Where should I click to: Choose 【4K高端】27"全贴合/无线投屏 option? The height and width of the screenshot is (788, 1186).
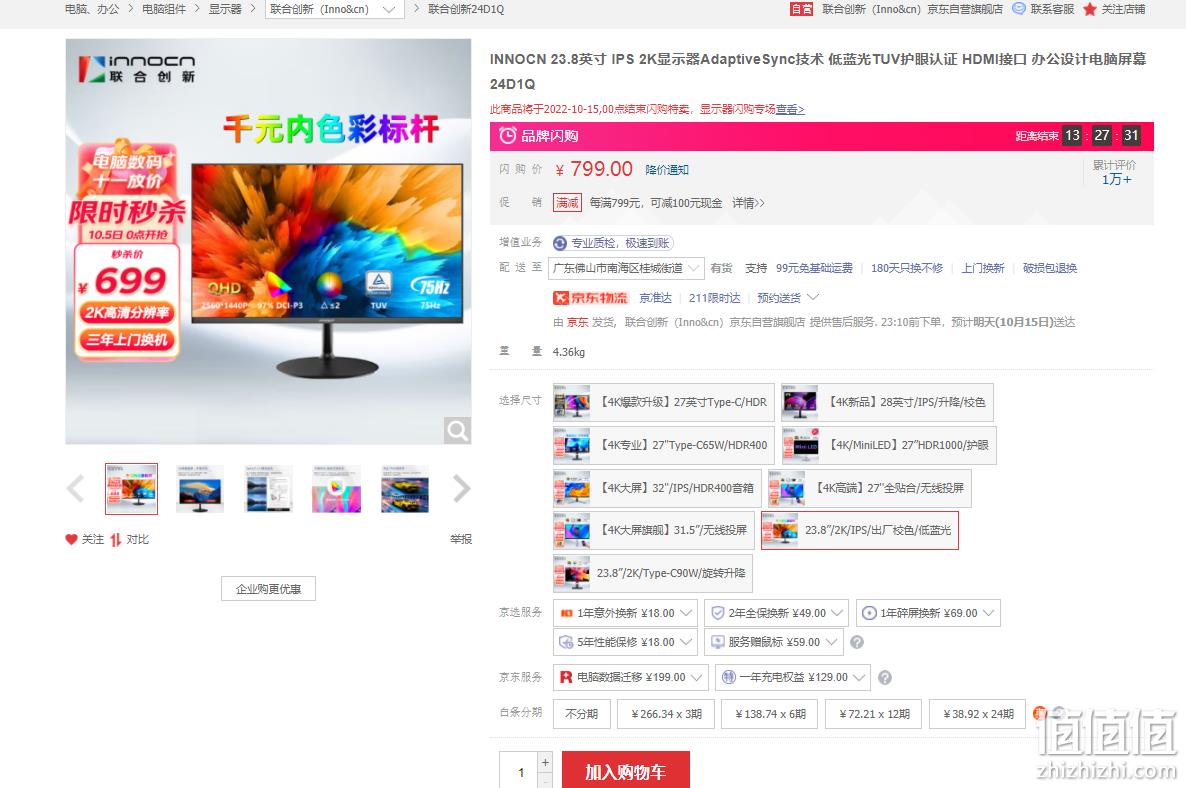click(870, 489)
